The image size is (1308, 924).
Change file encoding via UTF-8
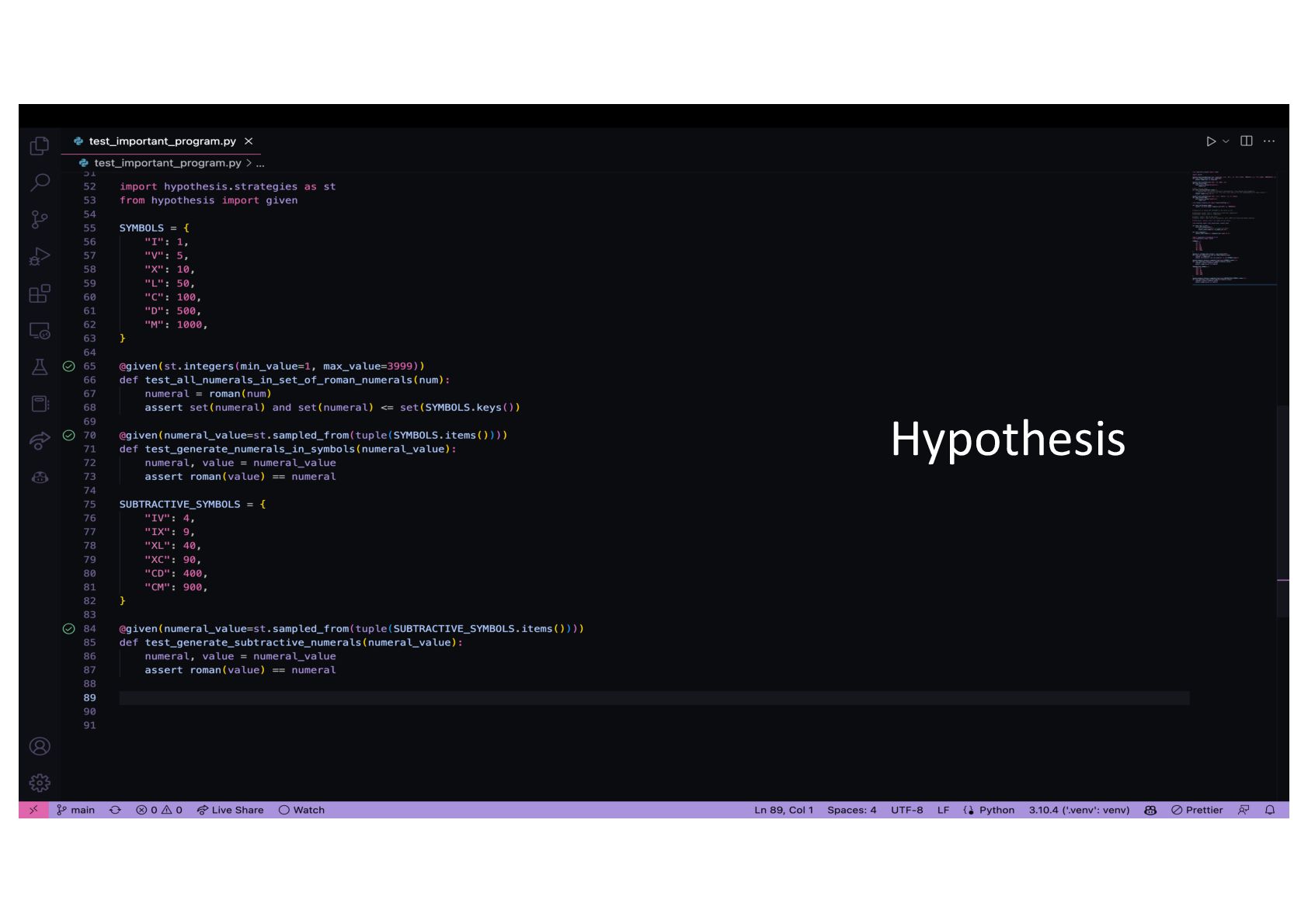[x=907, y=810]
